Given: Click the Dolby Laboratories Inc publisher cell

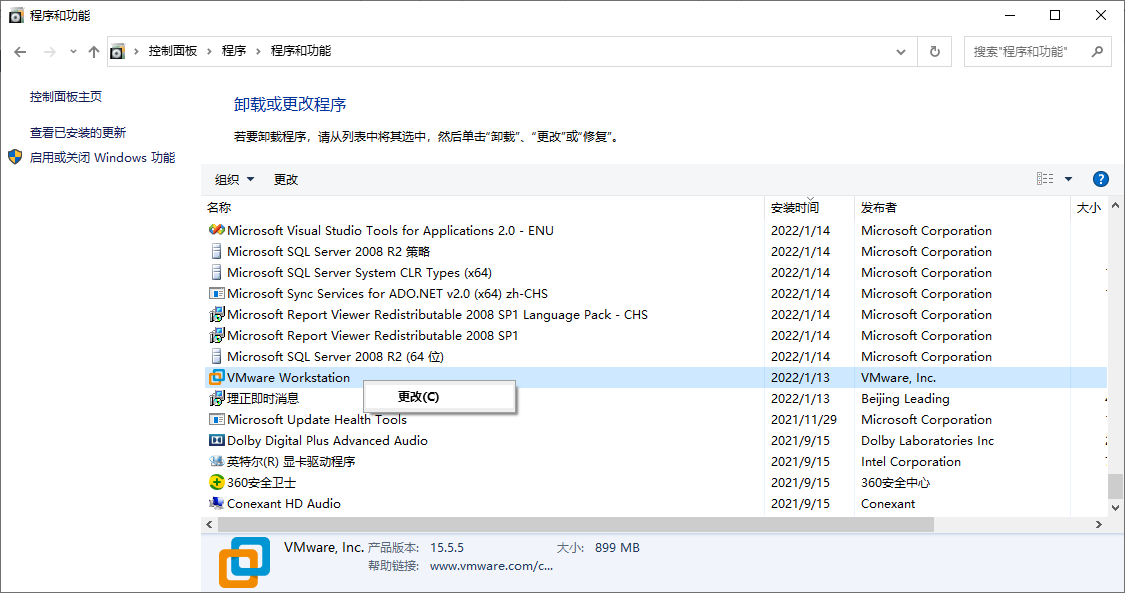Looking at the screenshot, I should click(x=927, y=440).
